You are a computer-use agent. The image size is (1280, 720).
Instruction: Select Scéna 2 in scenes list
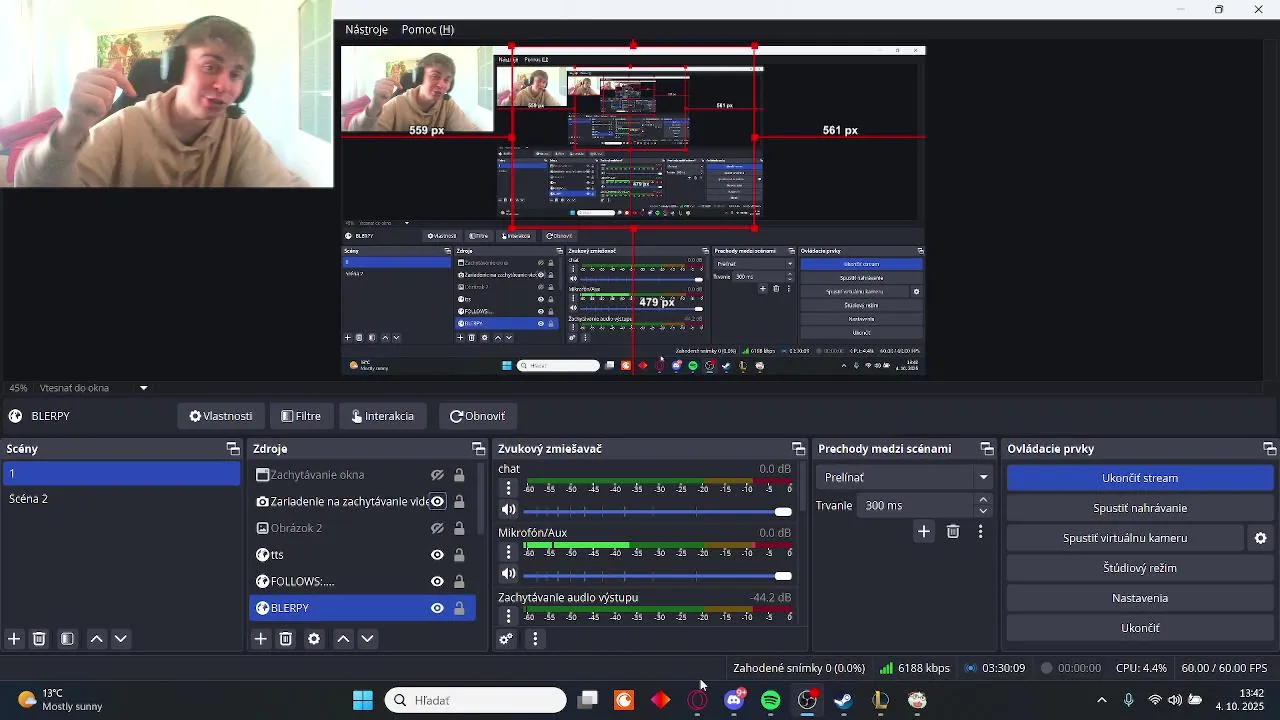point(120,498)
